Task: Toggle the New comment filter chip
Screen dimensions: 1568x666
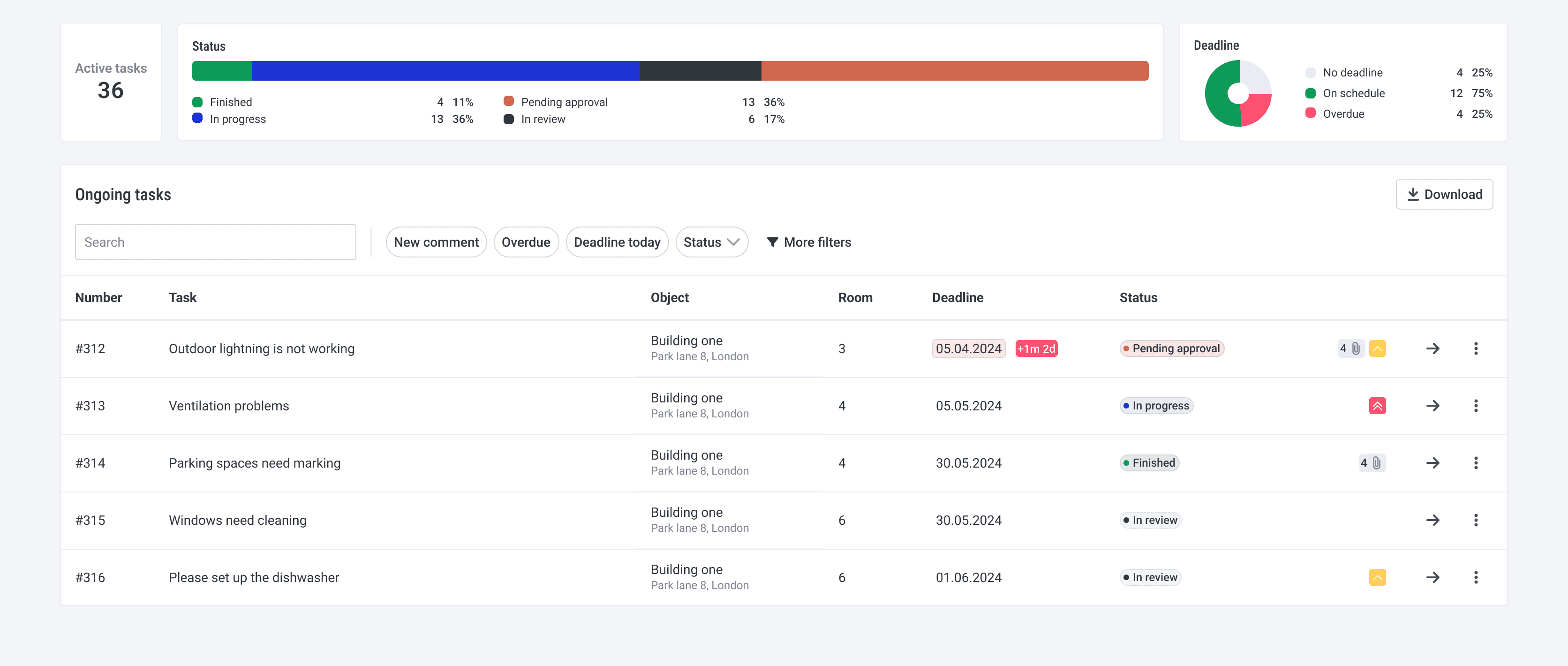Action: pos(436,242)
